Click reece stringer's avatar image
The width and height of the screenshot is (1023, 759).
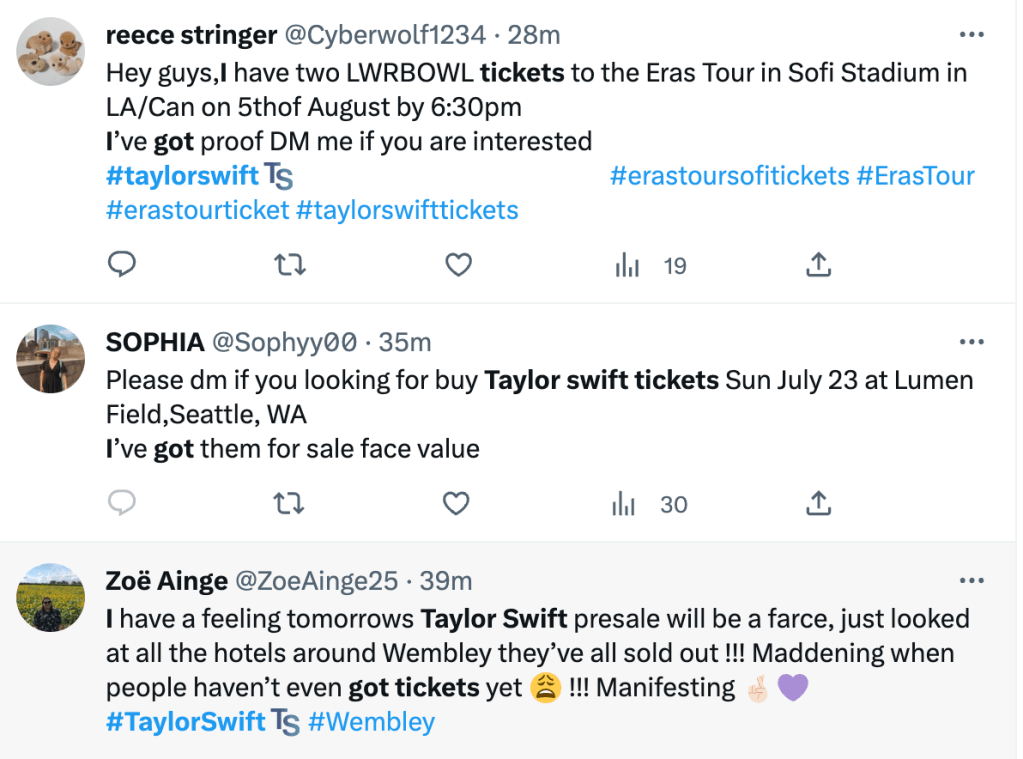click(51, 51)
